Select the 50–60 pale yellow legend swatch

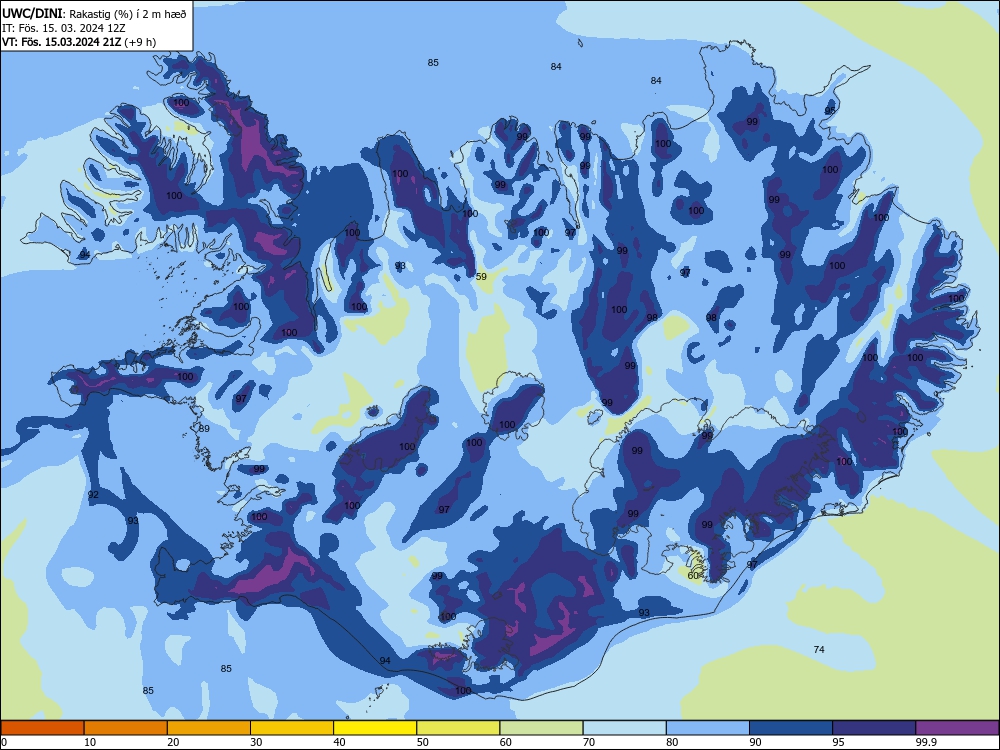(459, 728)
